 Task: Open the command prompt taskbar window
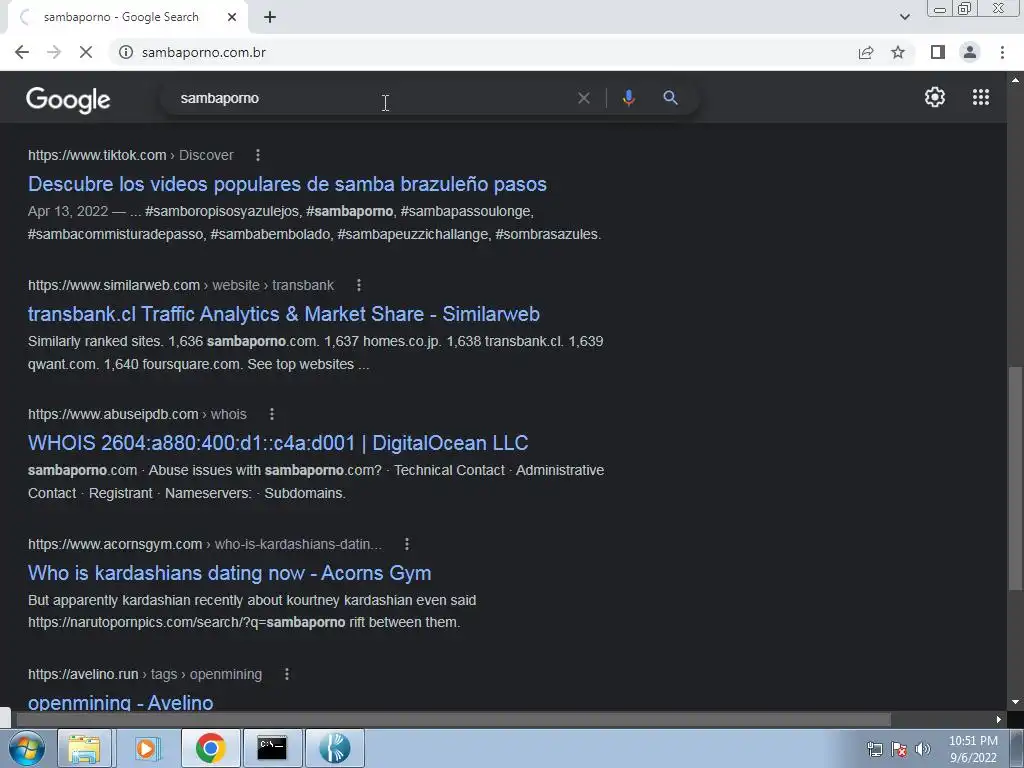coord(272,748)
